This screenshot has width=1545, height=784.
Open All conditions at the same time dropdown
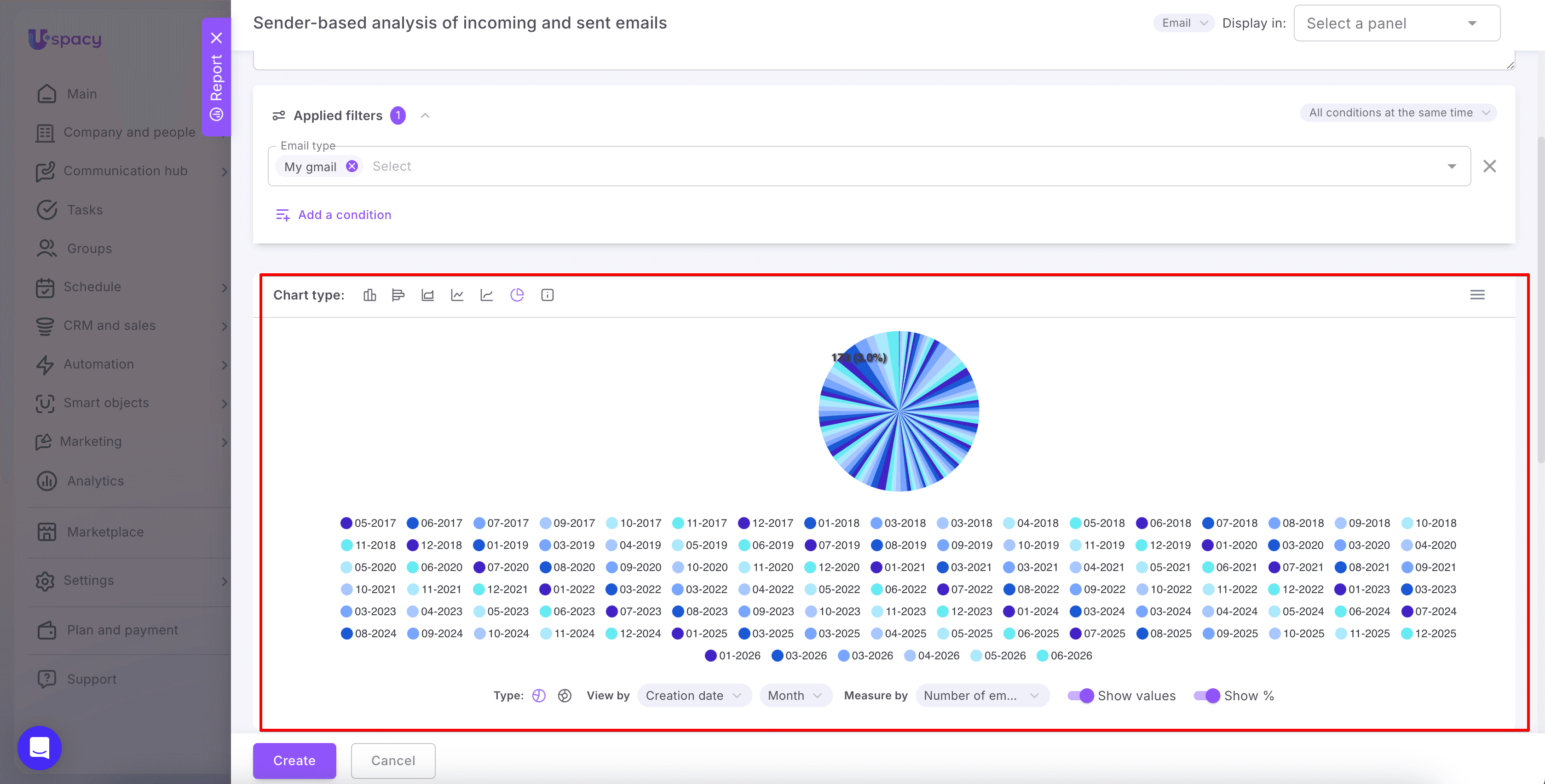coord(1399,112)
